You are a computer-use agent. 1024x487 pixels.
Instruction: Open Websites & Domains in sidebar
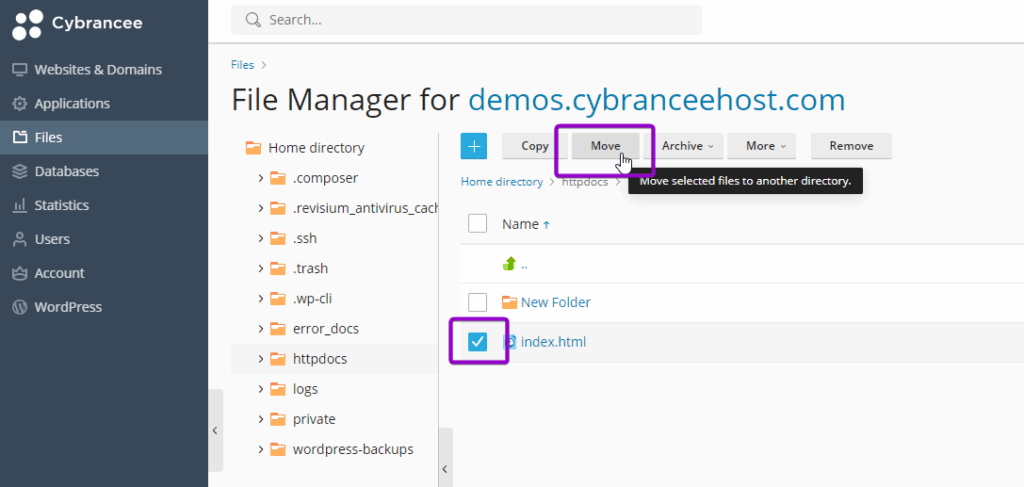click(x=104, y=70)
